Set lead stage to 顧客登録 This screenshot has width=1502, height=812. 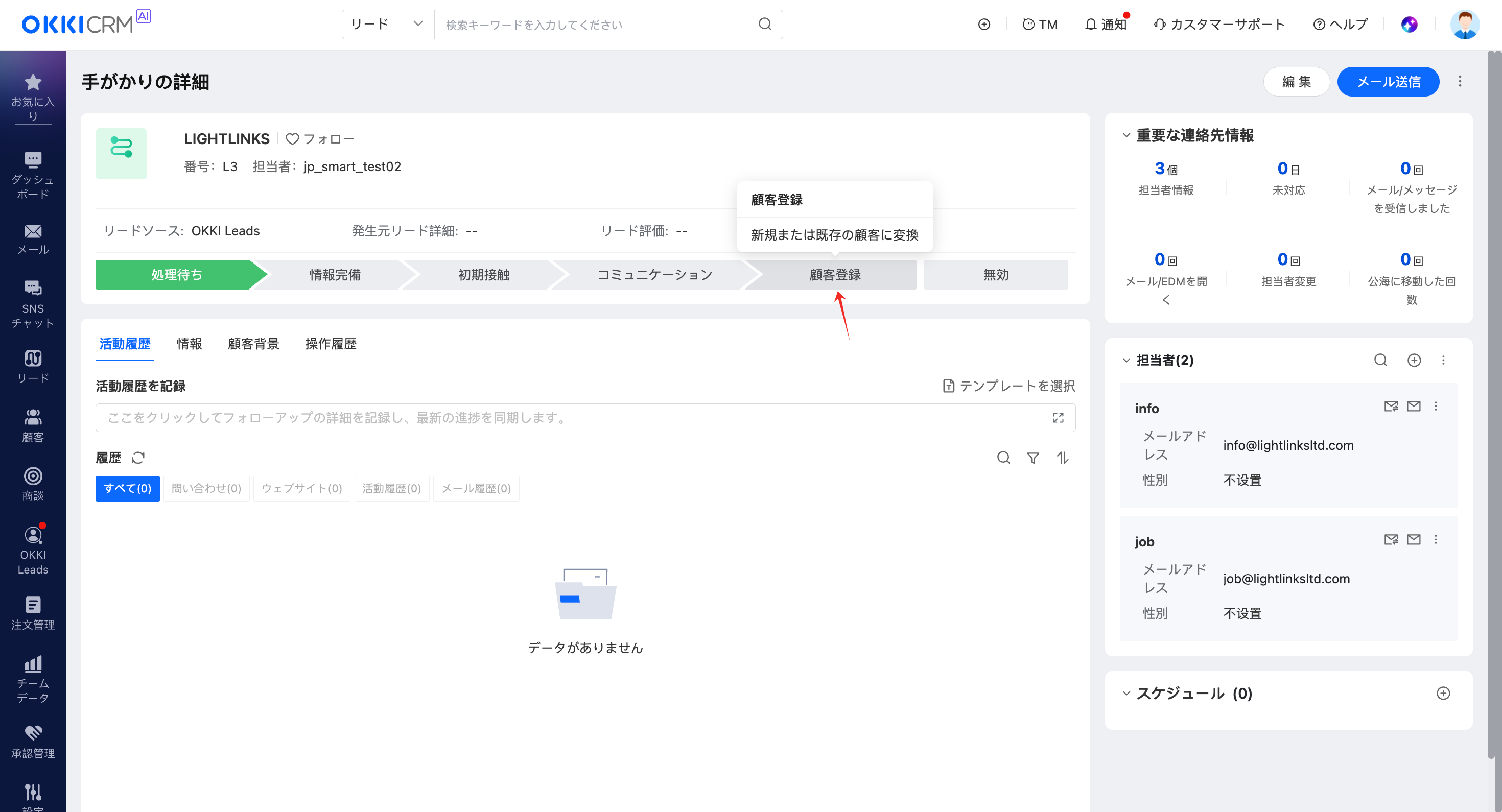[x=834, y=274]
